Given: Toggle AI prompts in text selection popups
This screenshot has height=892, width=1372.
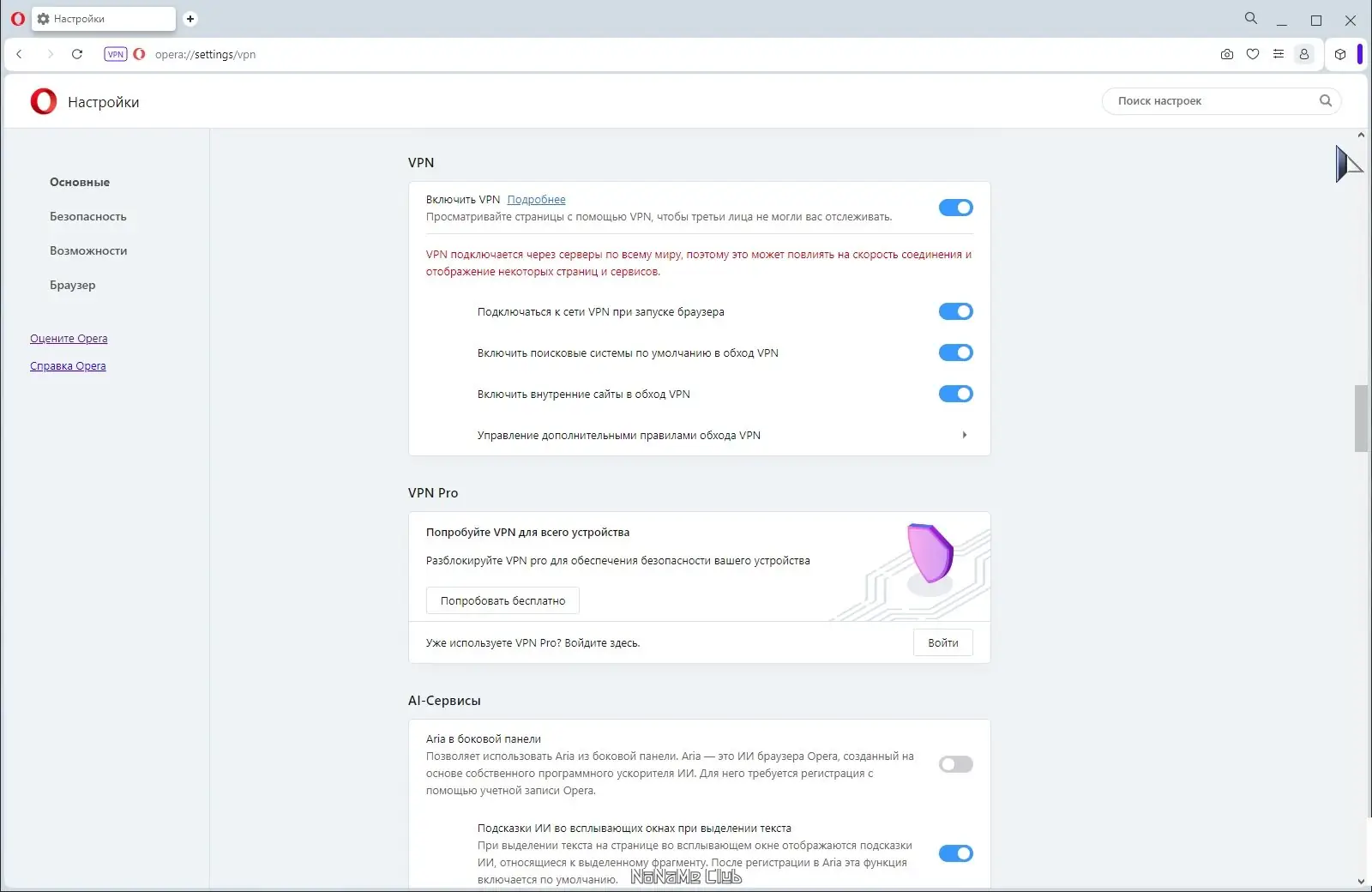Looking at the screenshot, I should click(x=956, y=853).
